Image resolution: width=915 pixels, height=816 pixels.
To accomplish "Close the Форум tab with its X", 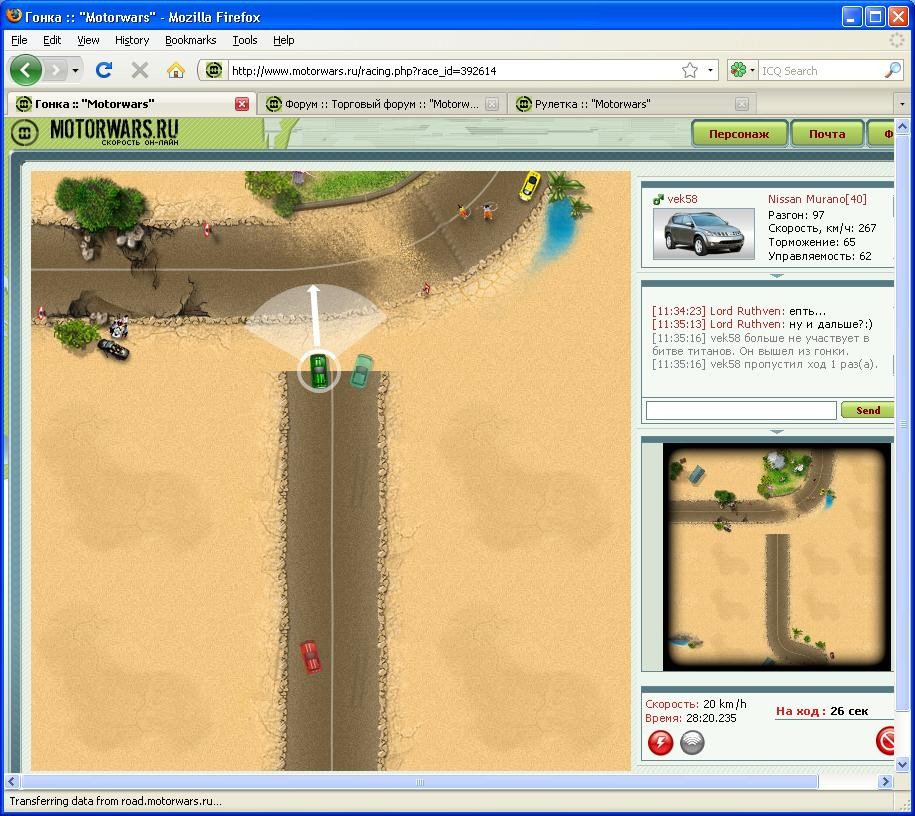I will 492,104.
